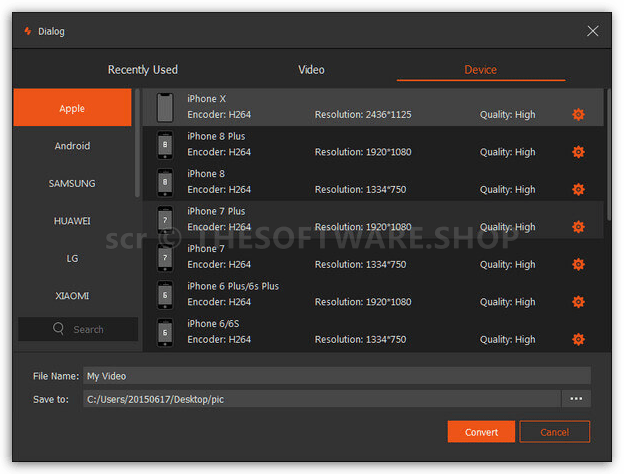This screenshot has width=624, height=474.
Task: Click the brand sidebar scrollbar
Action: coord(137,143)
